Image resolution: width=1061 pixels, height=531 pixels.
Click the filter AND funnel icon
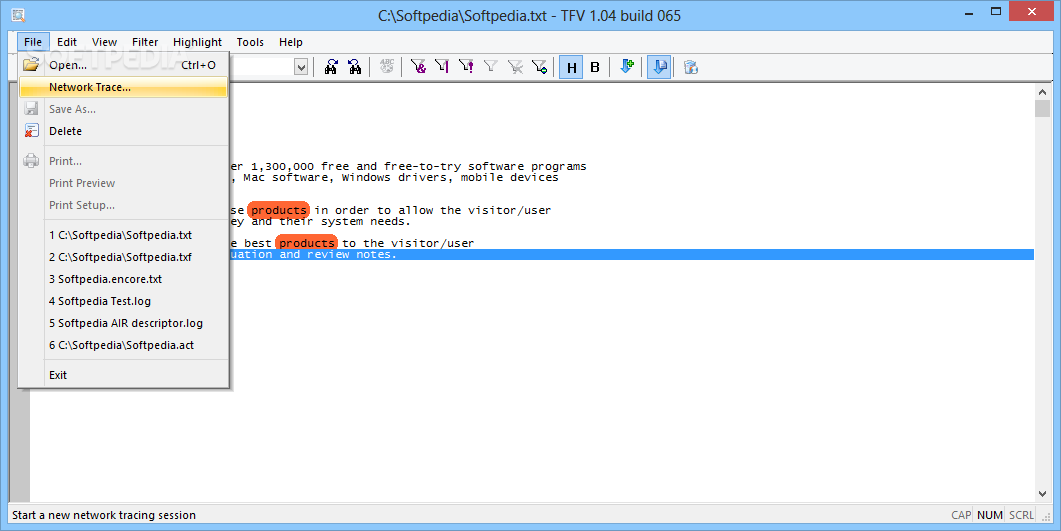418,66
